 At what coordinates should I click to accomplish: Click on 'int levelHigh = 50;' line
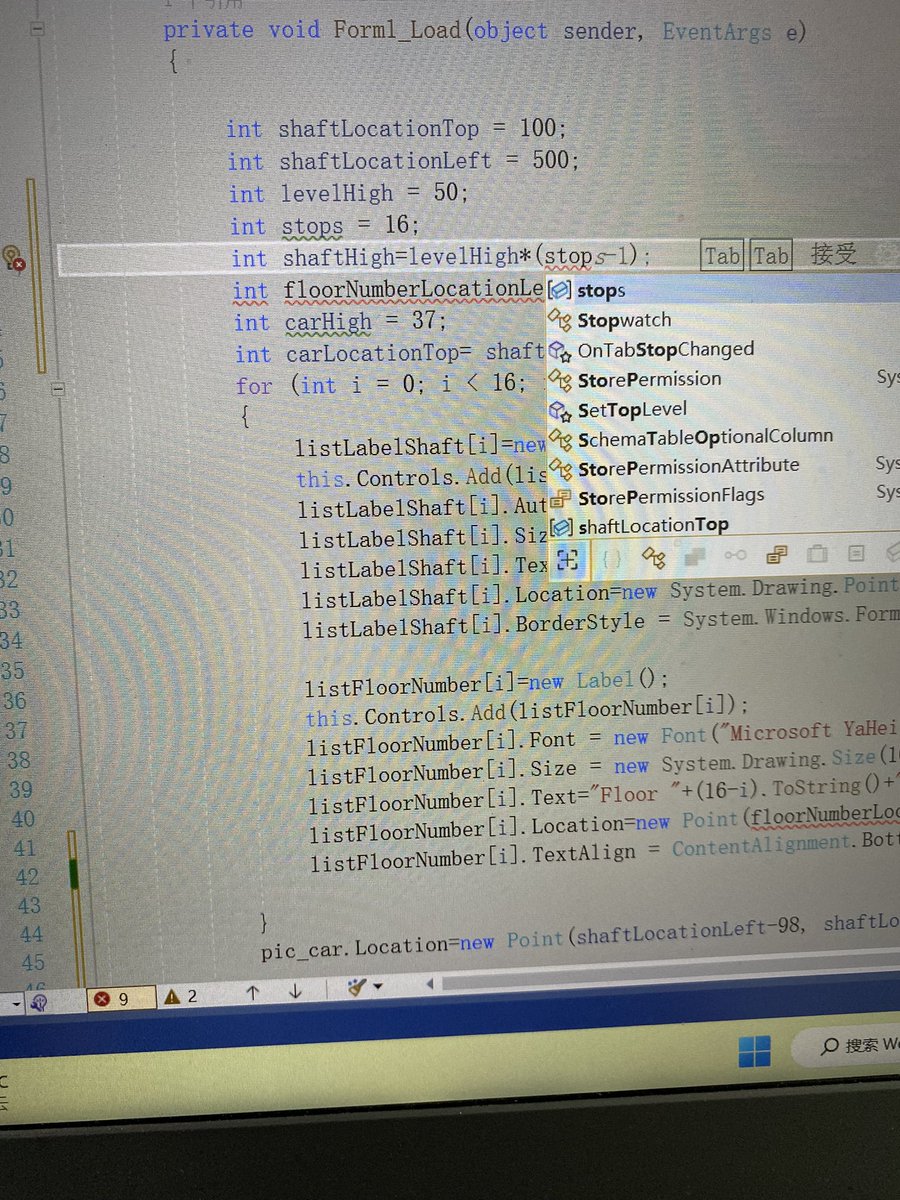pyautogui.click(x=348, y=193)
